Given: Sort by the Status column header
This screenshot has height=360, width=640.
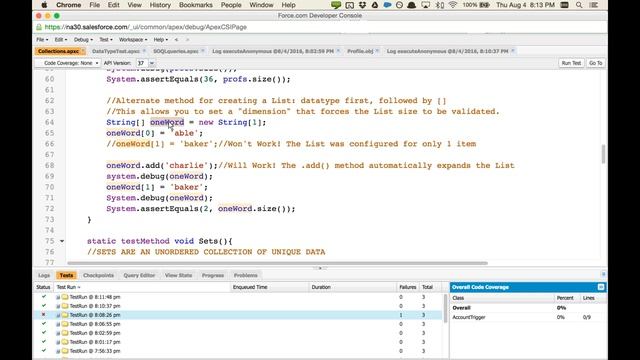Looking at the screenshot, I should [x=43, y=287].
